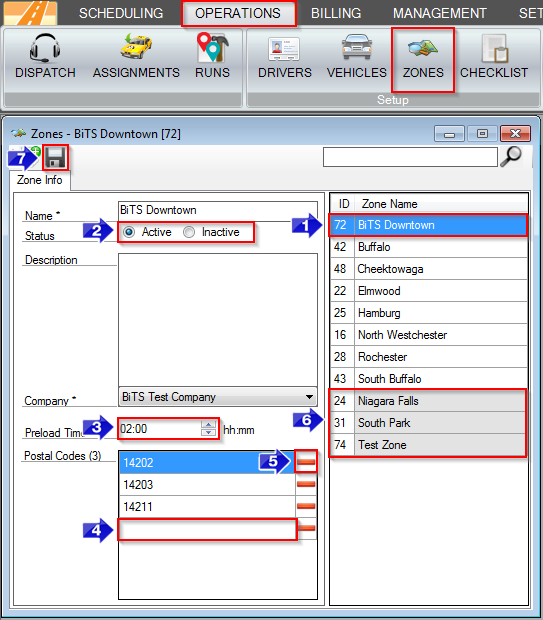Viewport: 543px width, 620px height.
Task: Select the Inactive status radio button
Action: (x=189, y=232)
